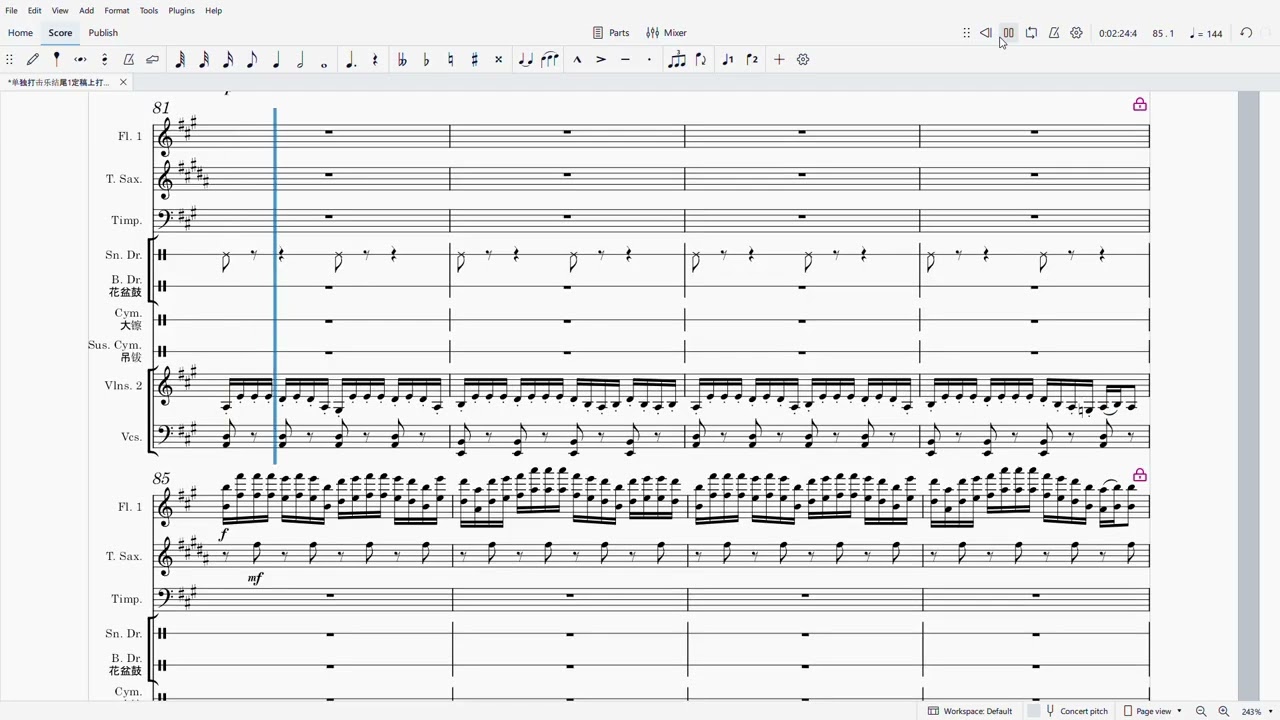Flip the note direction
The image size is (1280, 720).
click(701, 60)
